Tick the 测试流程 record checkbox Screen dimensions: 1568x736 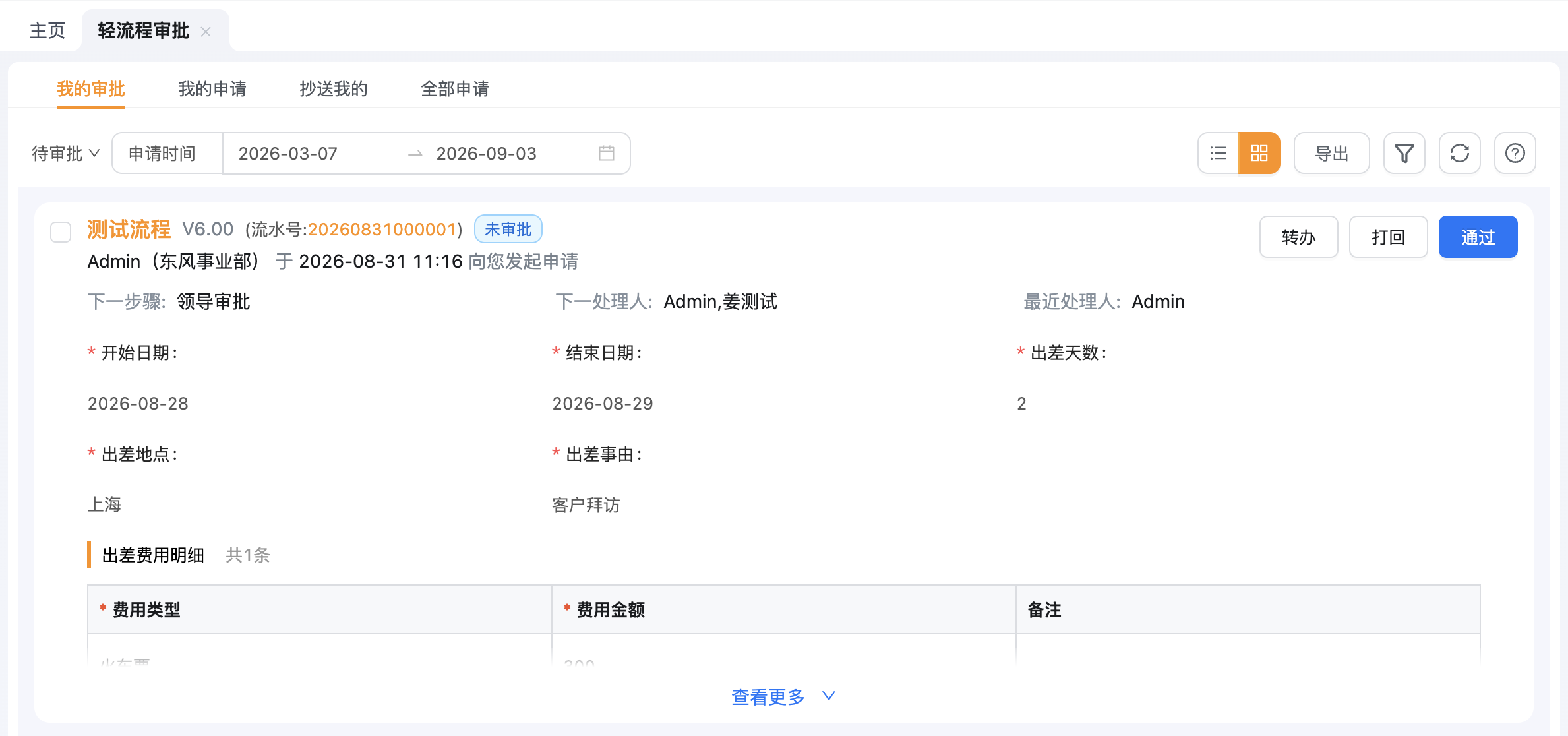point(61,232)
